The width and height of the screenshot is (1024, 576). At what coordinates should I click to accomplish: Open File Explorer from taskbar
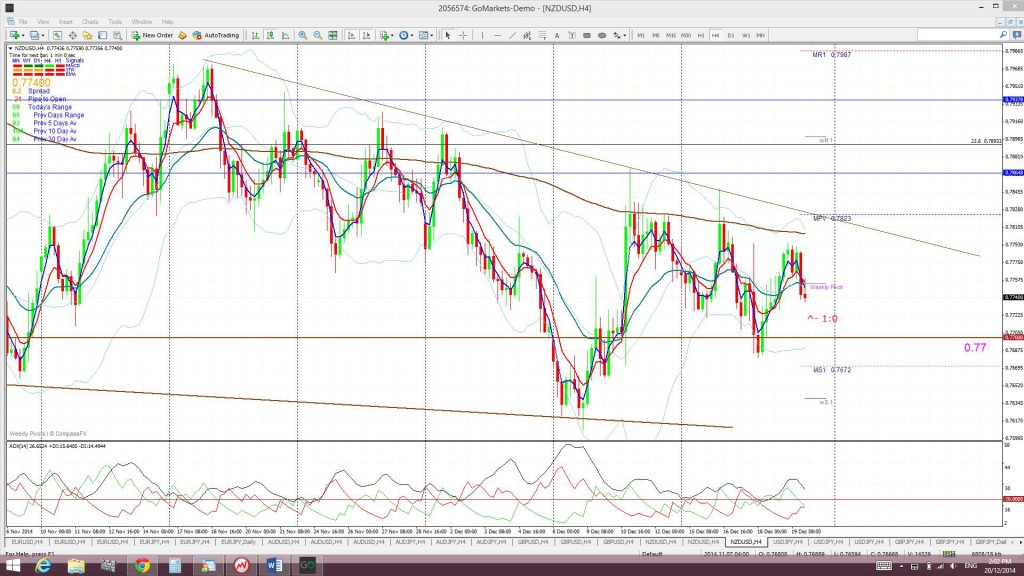76,566
